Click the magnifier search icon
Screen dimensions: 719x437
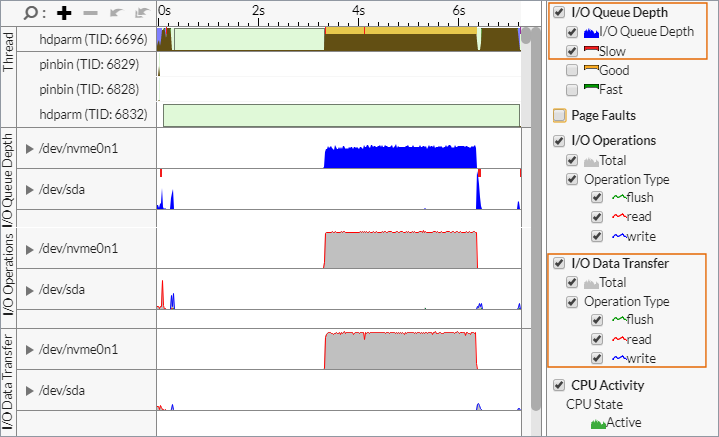point(34,13)
